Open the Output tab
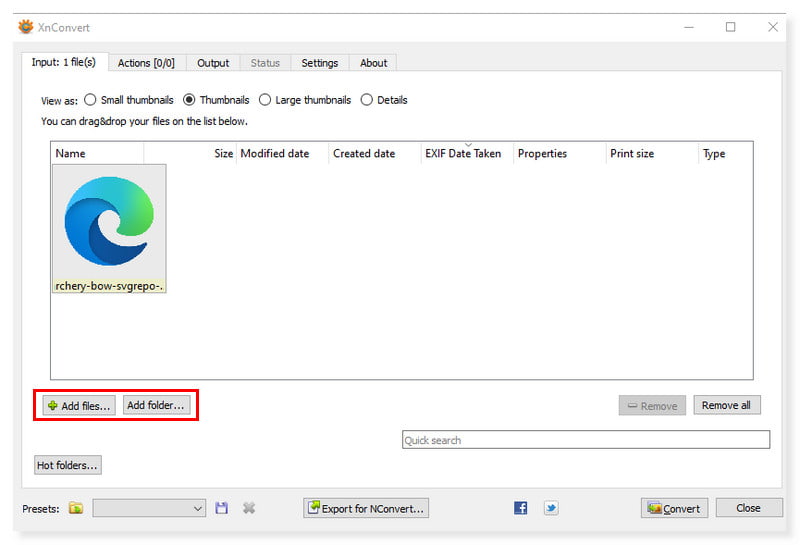Viewport: 800px width, 545px height. coord(213,63)
